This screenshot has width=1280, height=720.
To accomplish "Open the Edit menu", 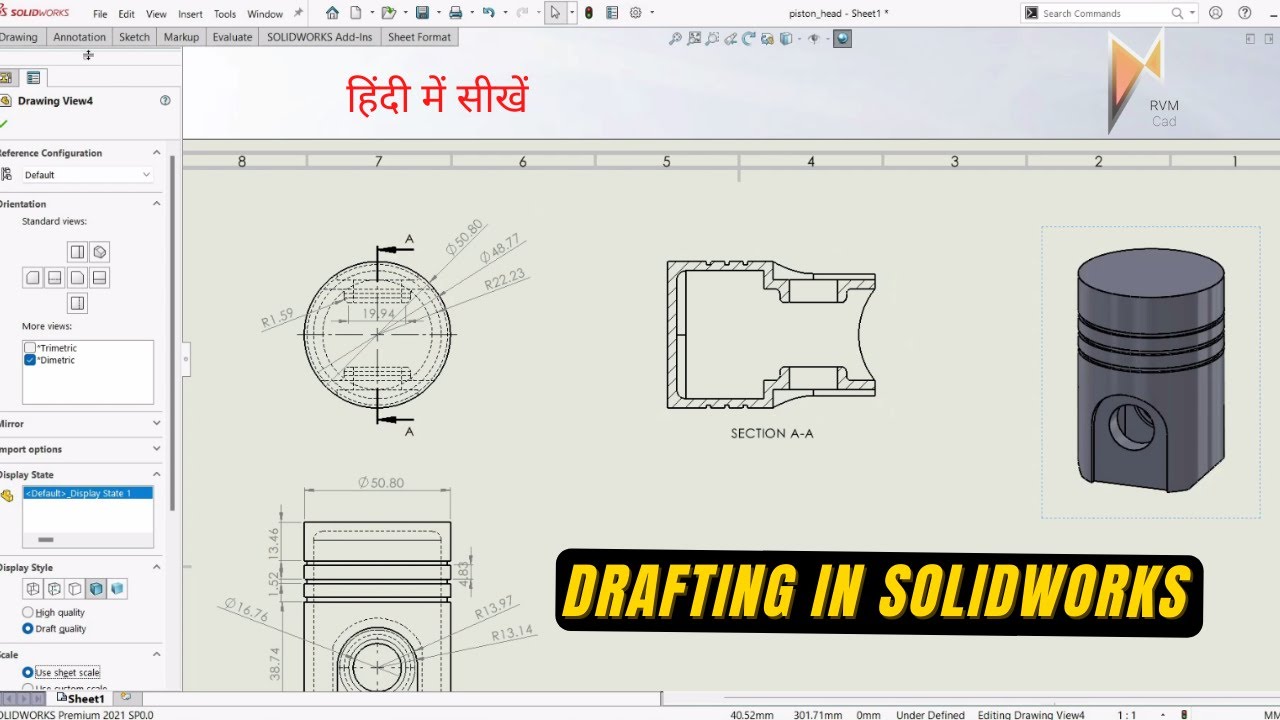I will 126,14.
